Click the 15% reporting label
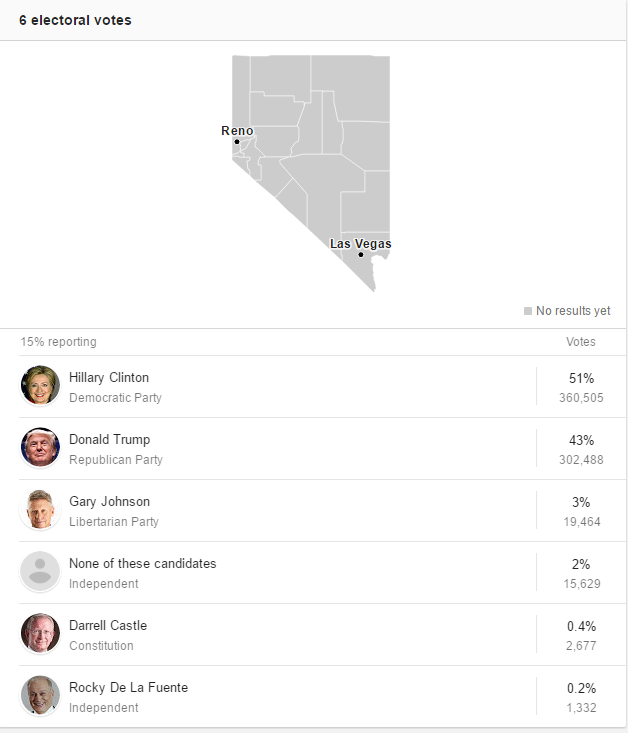630x733 pixels. point(58,342)
